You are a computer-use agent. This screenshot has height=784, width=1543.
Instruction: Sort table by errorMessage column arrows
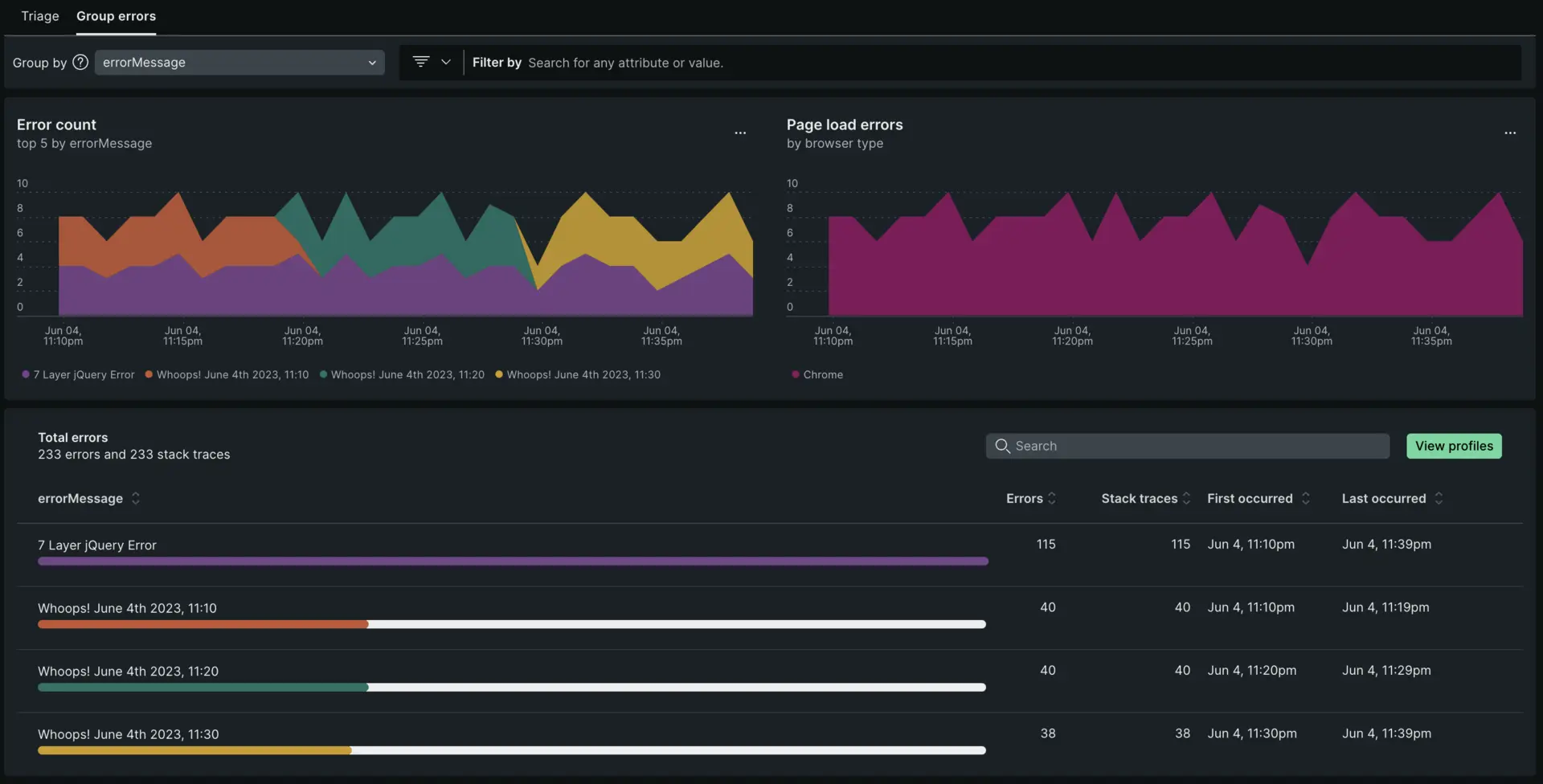click(x=136, y=499)
